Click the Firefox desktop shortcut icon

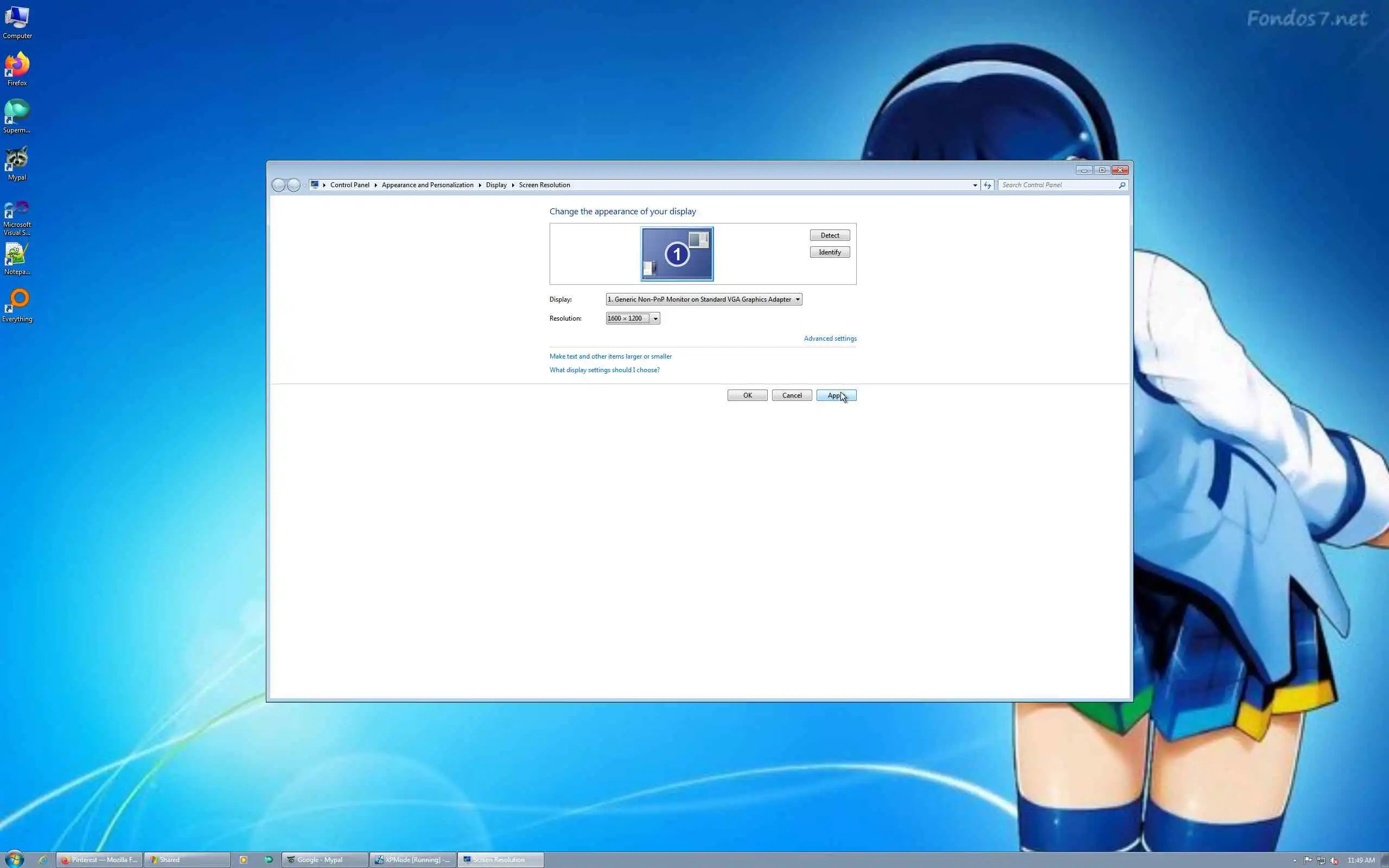(x=17, y=66)
